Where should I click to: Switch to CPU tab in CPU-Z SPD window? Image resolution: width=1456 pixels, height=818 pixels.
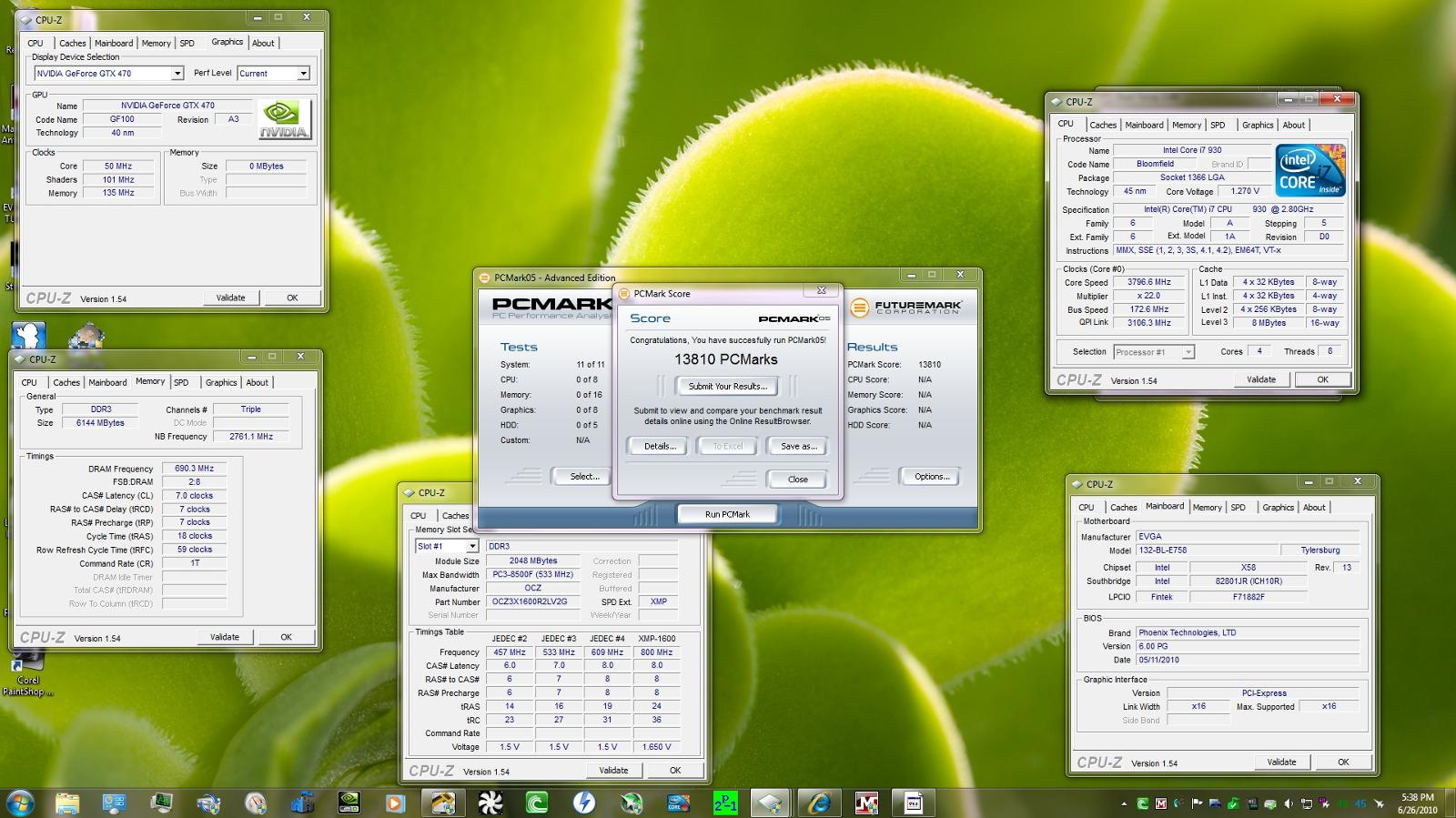(419, 515)
